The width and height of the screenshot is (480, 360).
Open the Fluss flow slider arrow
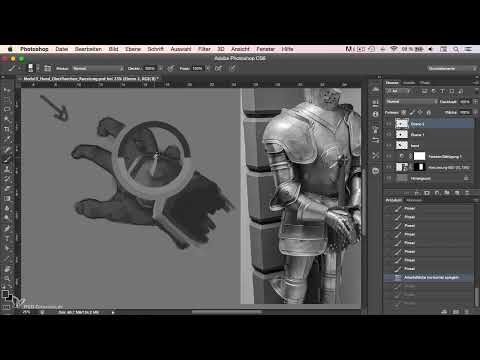[208, 68]
